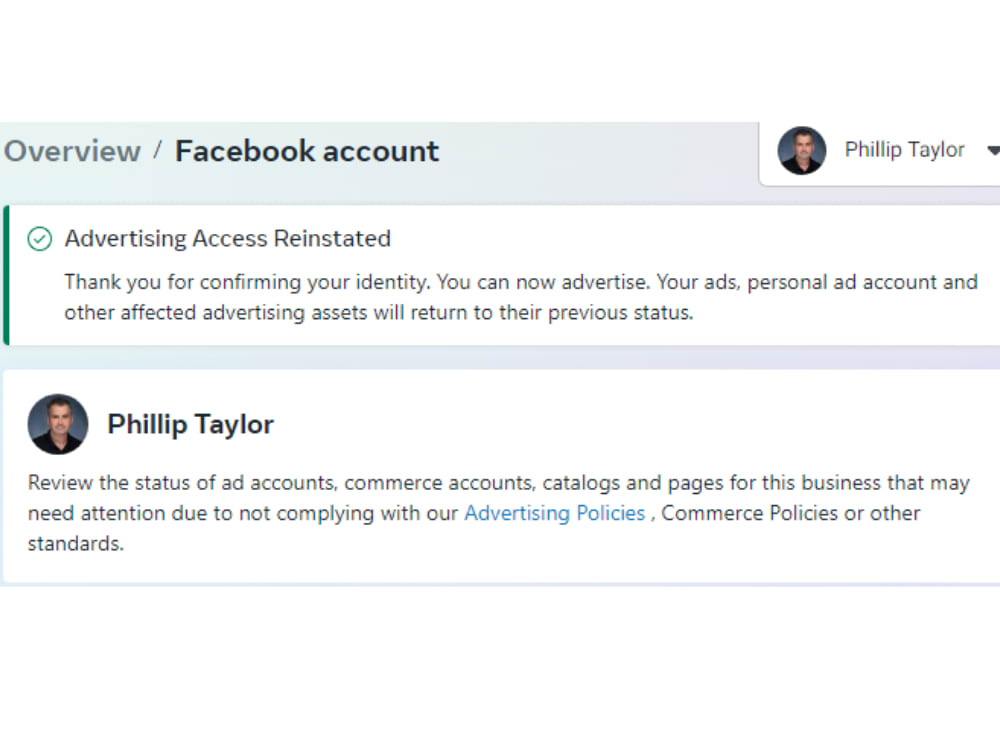The width and height of the screenshot is (1000, 750).
Task: Click the green left bar of notice
Action: pyautogui.click(x=6, y=275)
